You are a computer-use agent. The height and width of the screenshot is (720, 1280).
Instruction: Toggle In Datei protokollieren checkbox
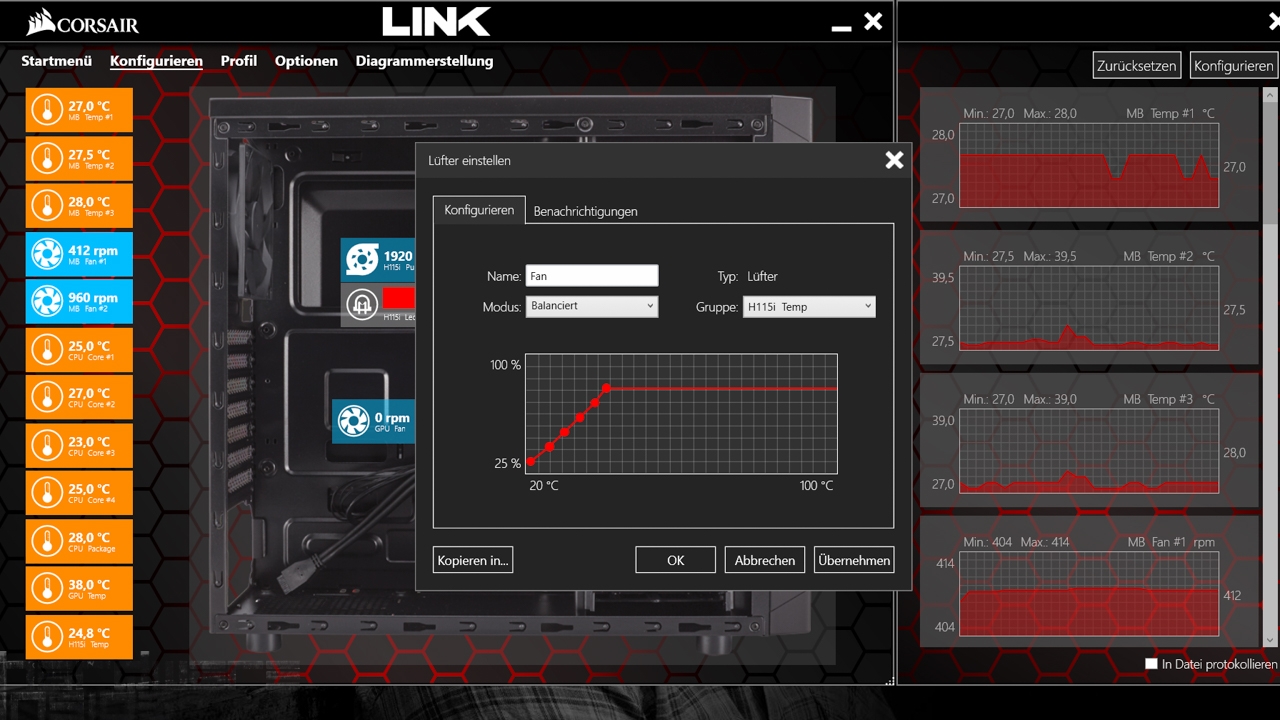point(1151,664)
